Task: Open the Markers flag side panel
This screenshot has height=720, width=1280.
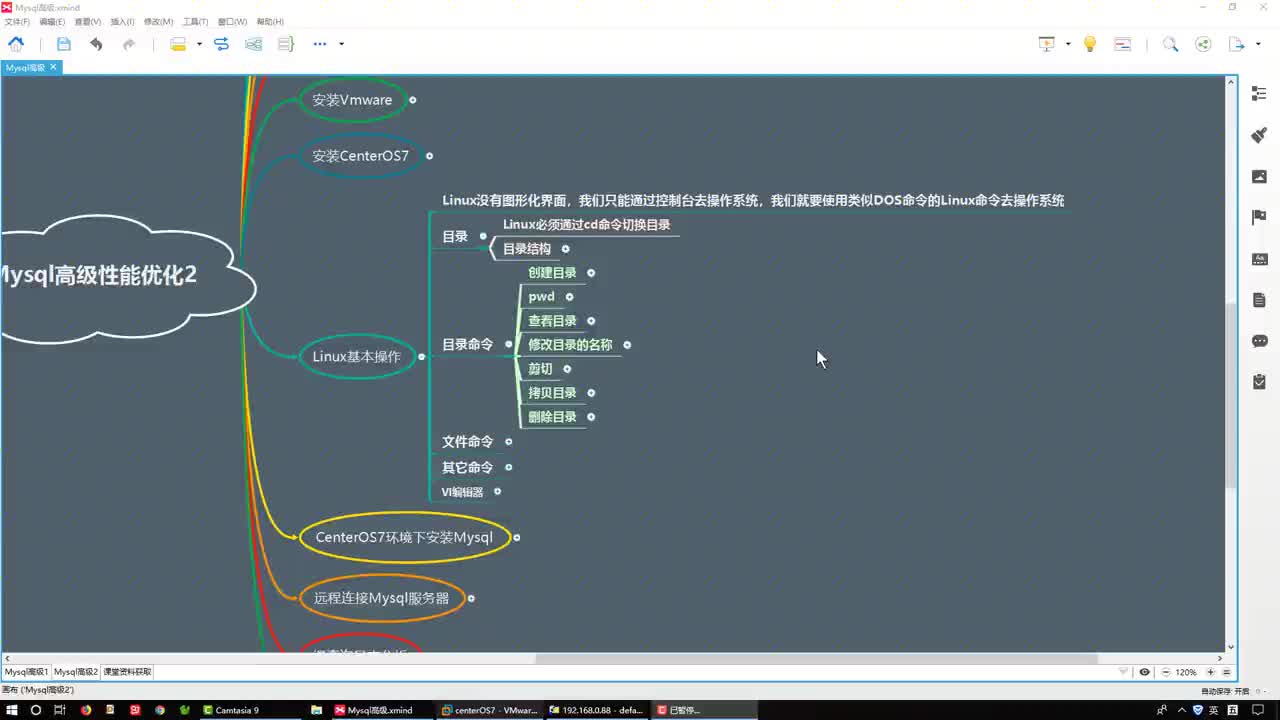Action: (1259, 217)
